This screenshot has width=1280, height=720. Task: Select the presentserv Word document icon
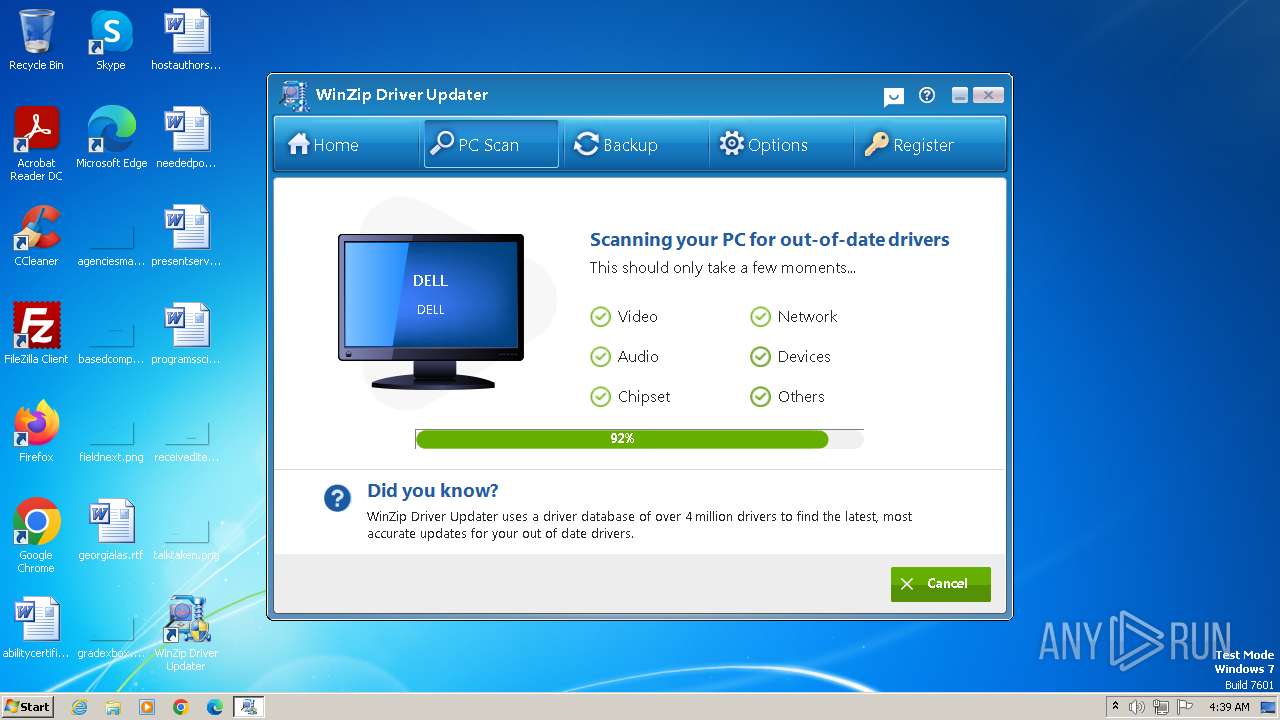(186, 236)
